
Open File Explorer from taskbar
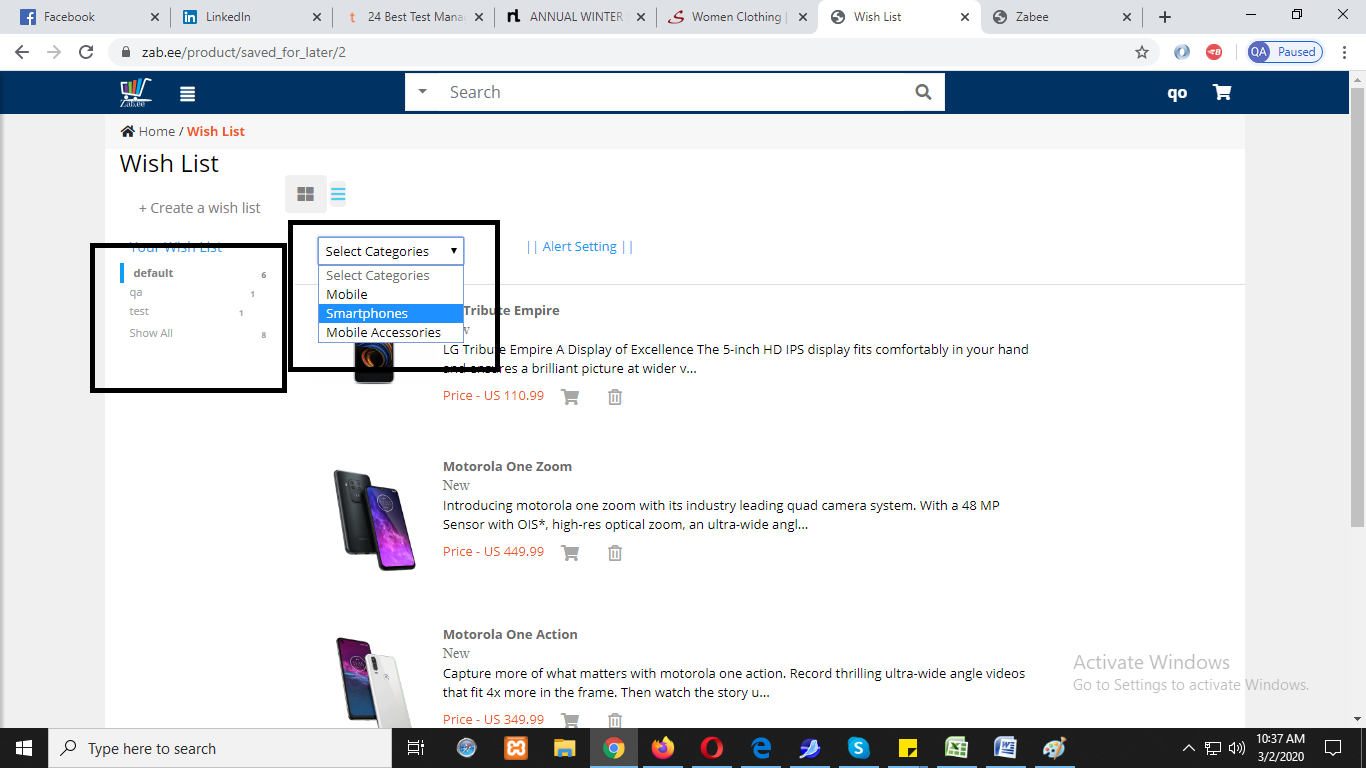point(564,748)
